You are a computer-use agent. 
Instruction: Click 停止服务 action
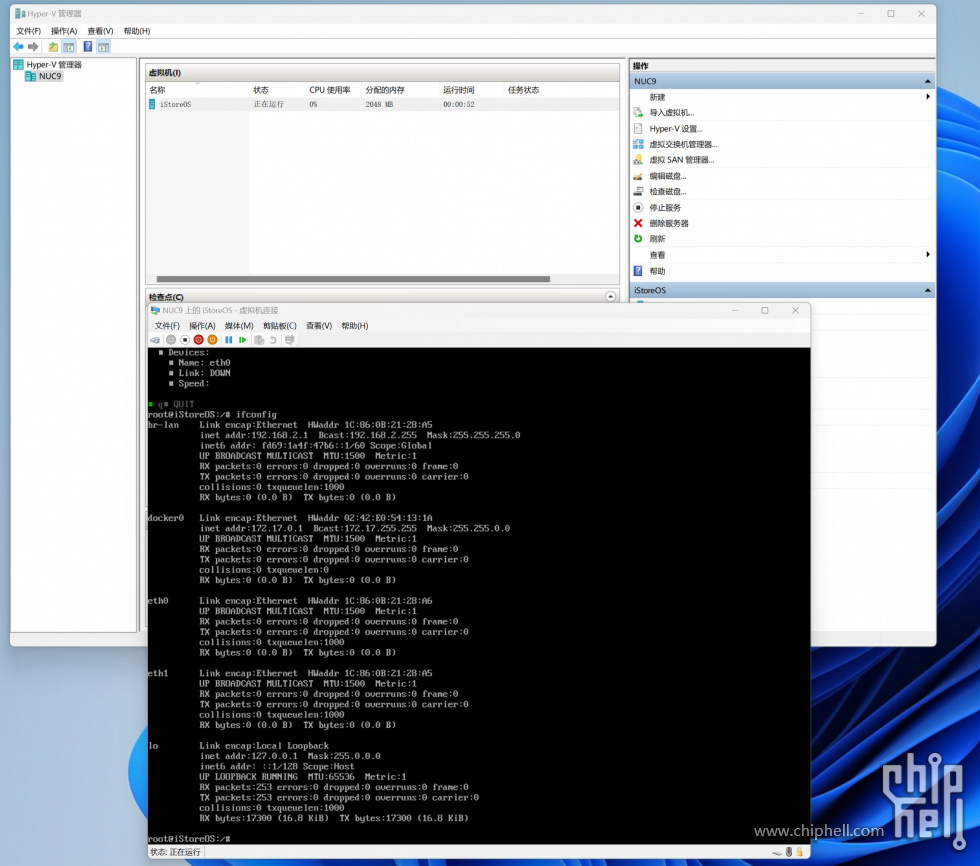665,208
